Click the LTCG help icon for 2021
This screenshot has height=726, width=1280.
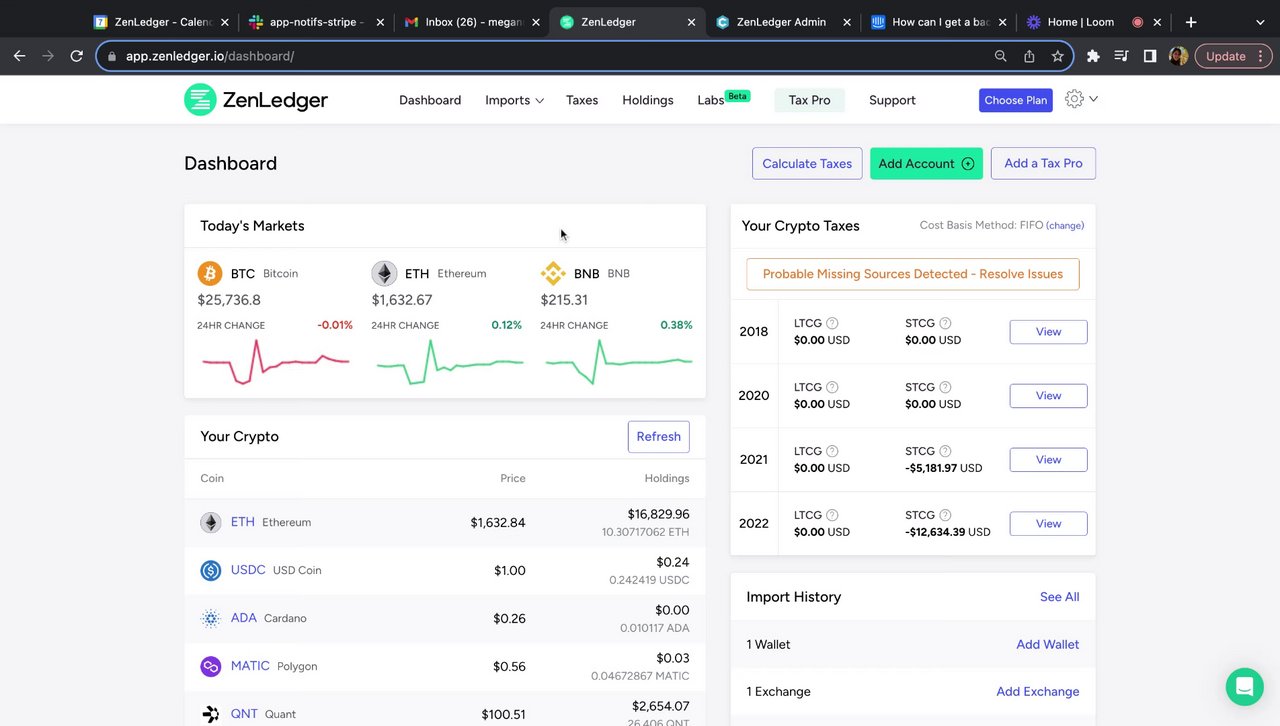tap(832, 451)
